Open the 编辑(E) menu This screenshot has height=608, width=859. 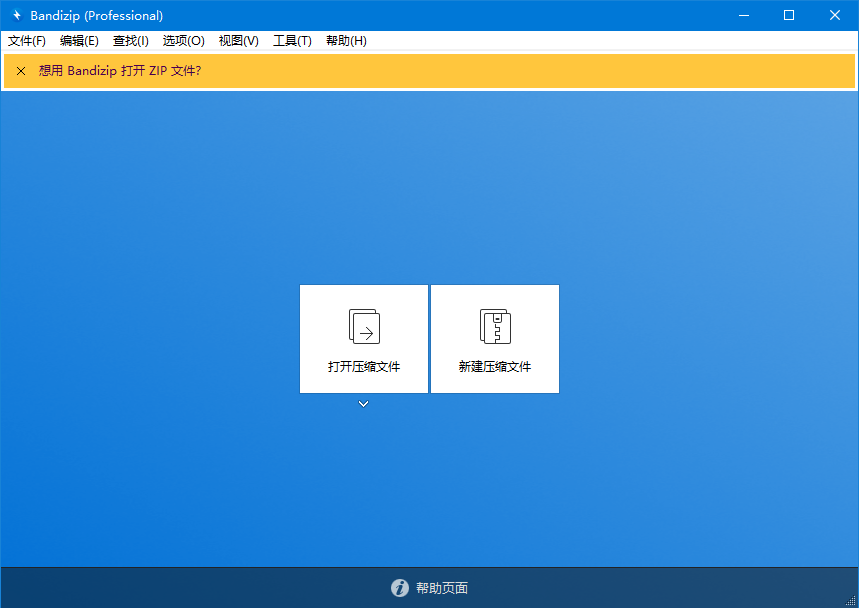tap(79, 41)
